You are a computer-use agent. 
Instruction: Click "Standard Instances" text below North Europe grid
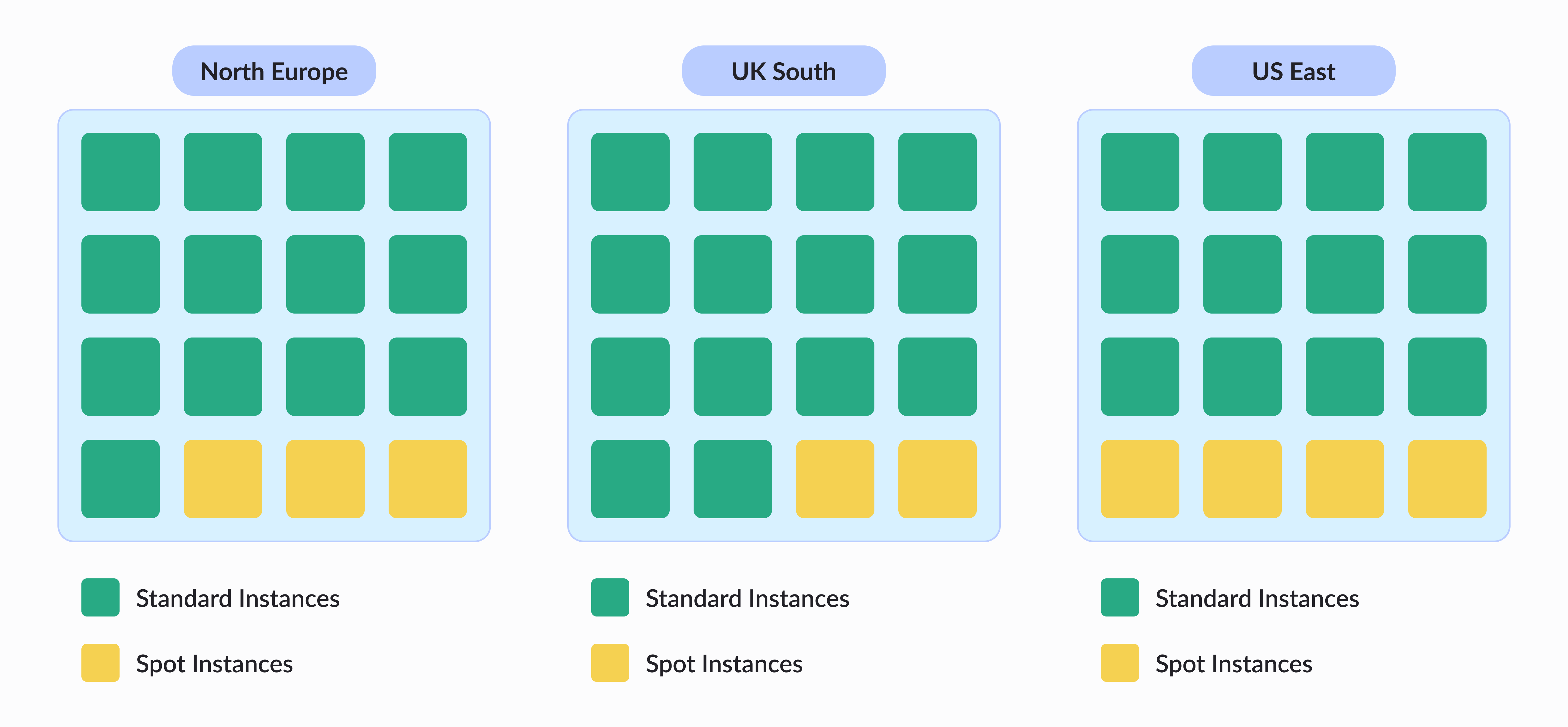237,599
